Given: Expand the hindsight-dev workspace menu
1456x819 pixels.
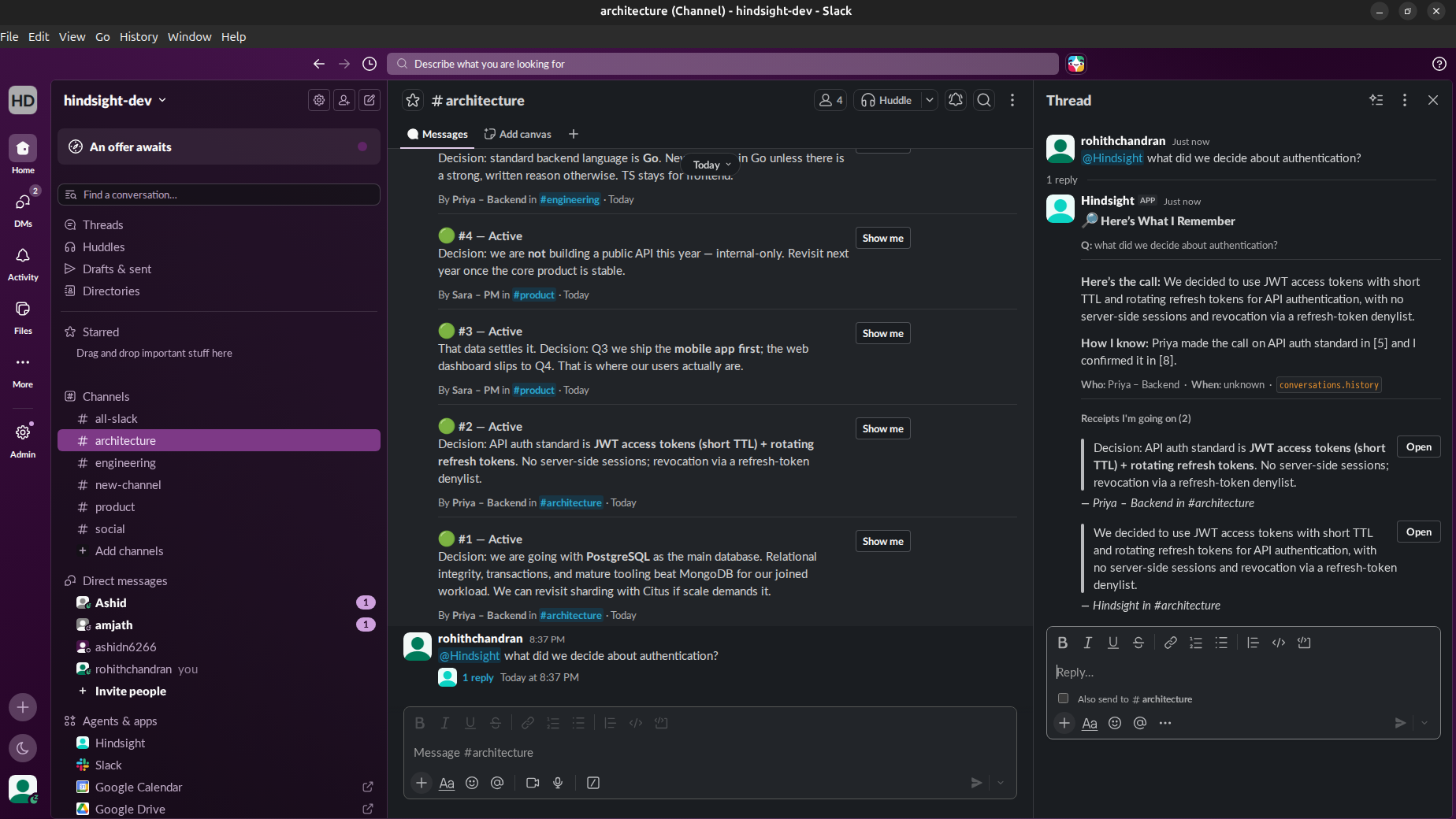Looking at the screenshot, I should click(115, 100).
